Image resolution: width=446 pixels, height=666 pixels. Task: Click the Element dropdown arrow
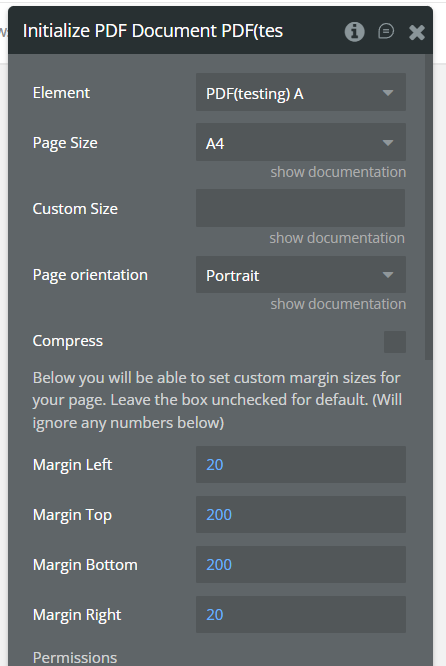tap(387, 93)
